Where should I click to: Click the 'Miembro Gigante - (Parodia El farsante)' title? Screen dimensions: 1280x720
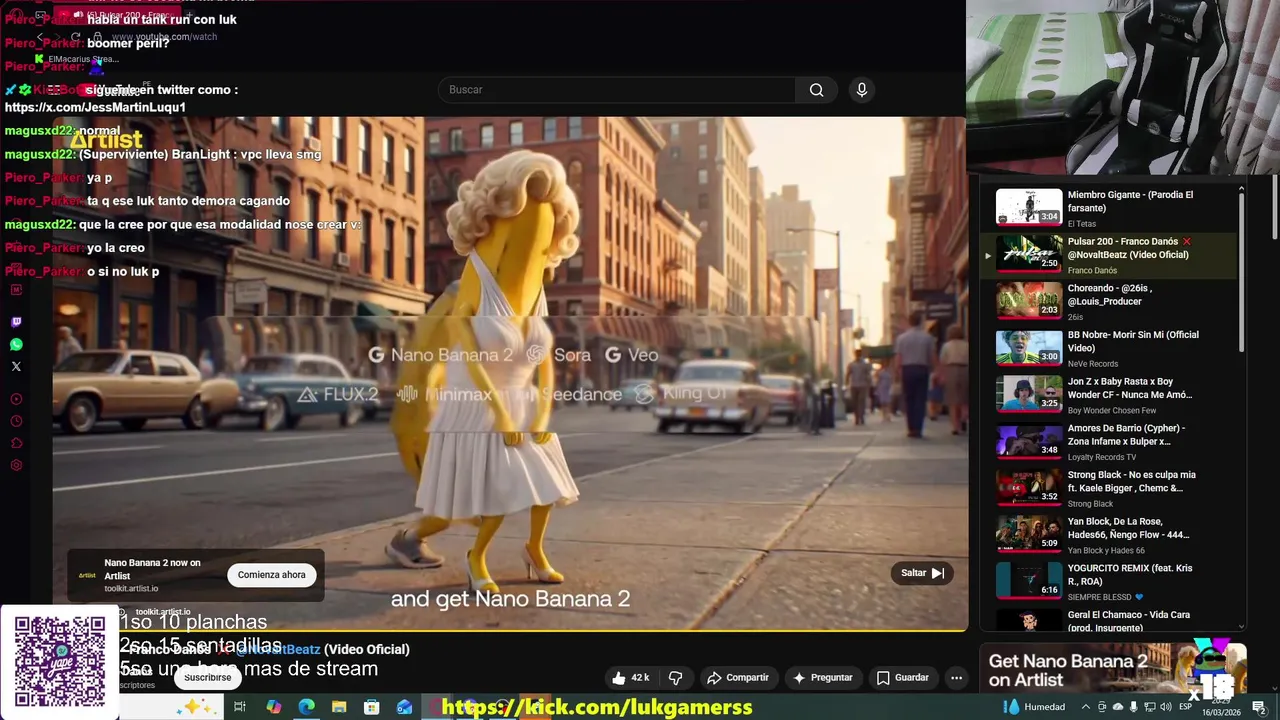click(1130, 201)
